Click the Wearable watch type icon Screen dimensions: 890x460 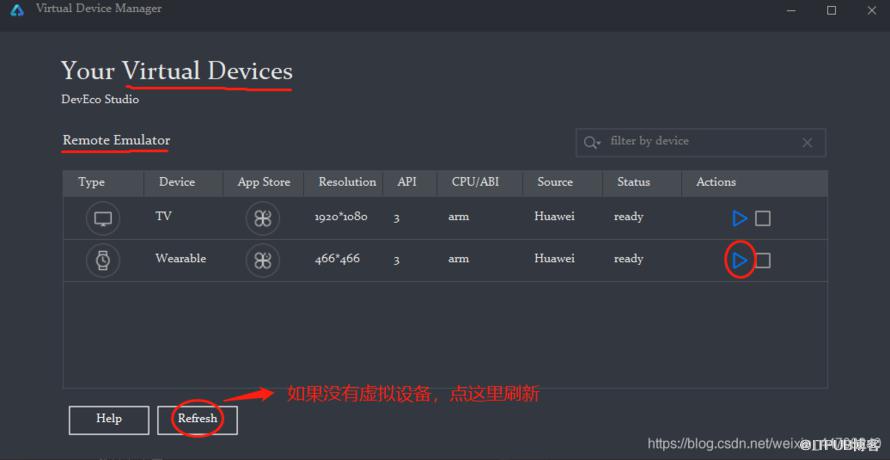tap(103, 261)
